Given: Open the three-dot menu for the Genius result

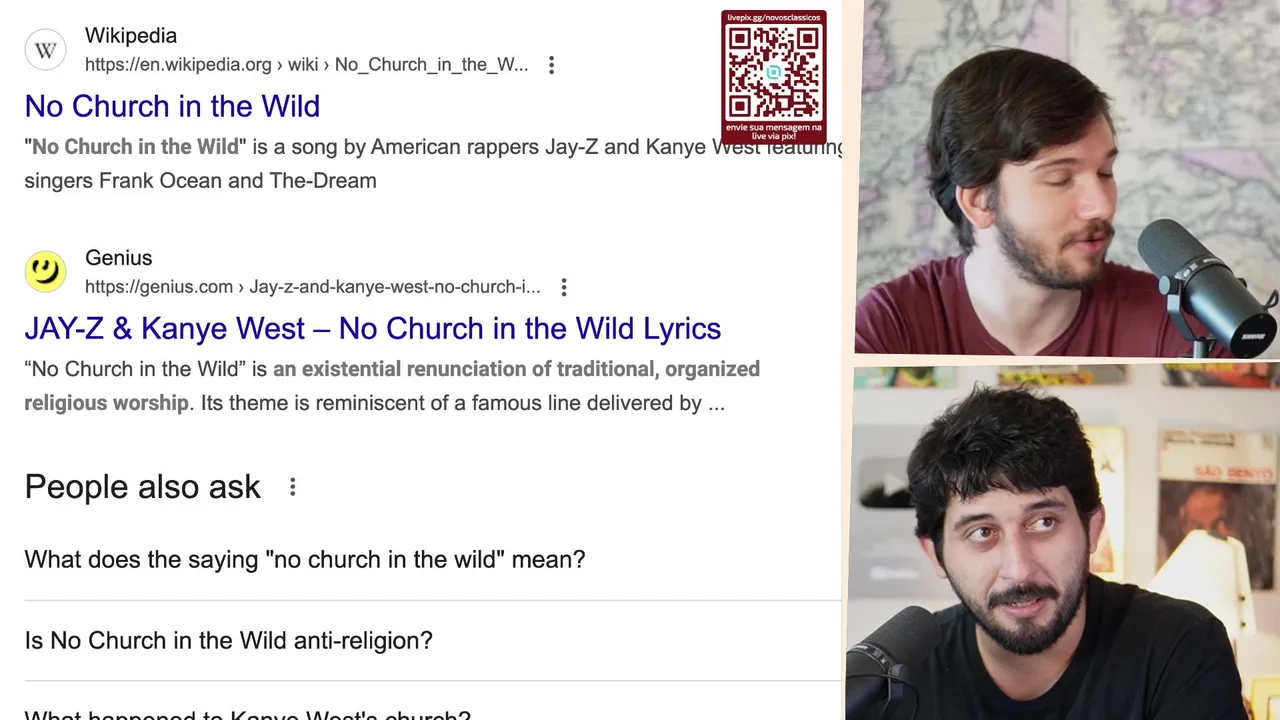Looking at the screenshot, I should coord(564,287).
